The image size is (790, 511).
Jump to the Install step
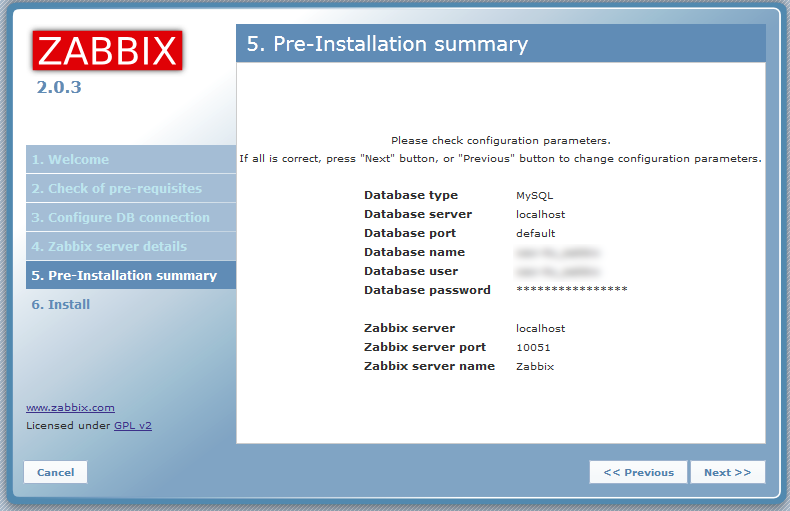61,305
